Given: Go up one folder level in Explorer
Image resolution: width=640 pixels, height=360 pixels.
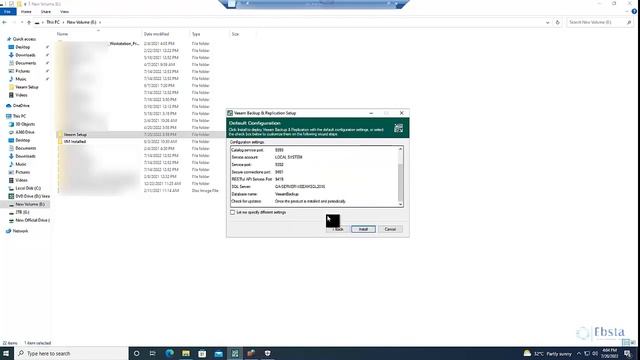Looking at the screenshot, I should pyautogui.click(x=29, y=22).
